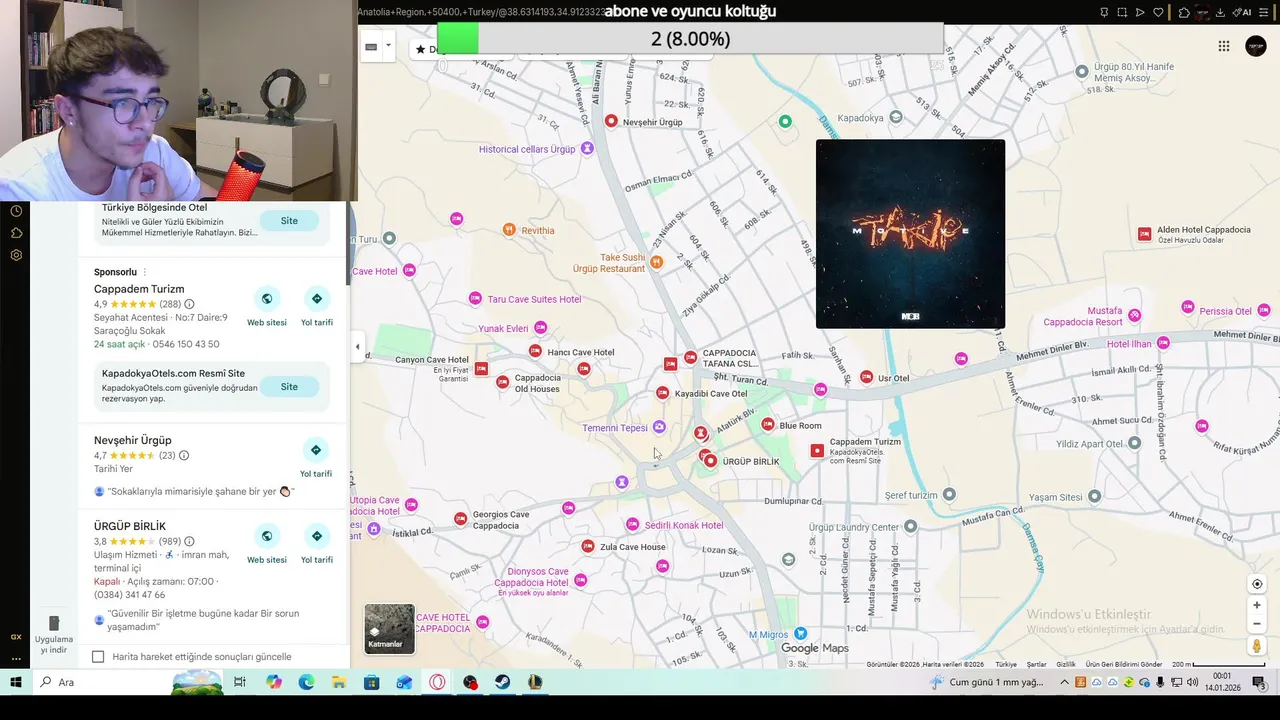Select Cappadem Turizm map marker
The width and height of the screenshot is (1280, 720).
[x=817, y=451]
